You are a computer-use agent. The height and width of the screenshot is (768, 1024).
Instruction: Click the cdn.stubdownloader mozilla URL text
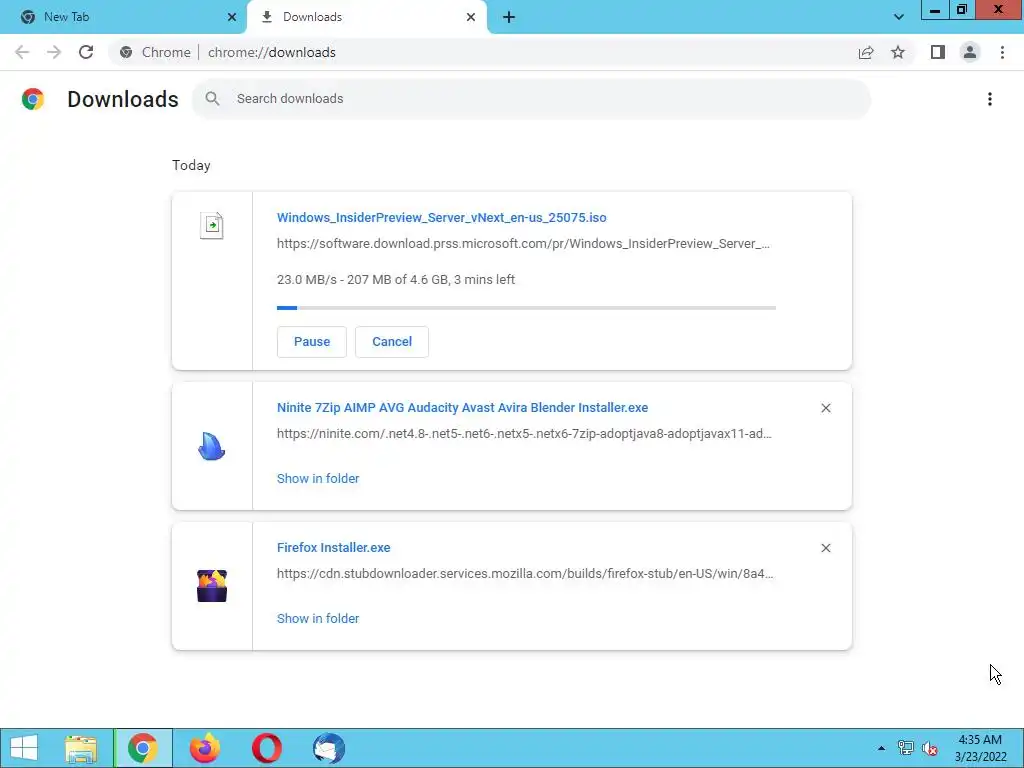click(525, 573)
